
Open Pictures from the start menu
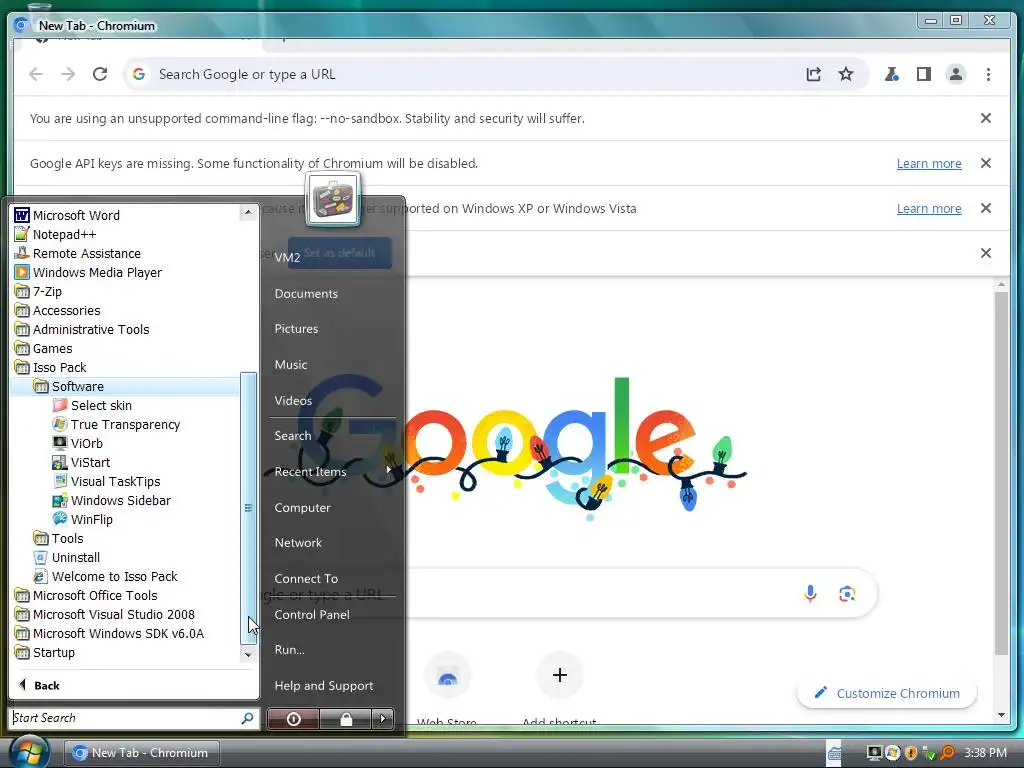click(296, 328)
